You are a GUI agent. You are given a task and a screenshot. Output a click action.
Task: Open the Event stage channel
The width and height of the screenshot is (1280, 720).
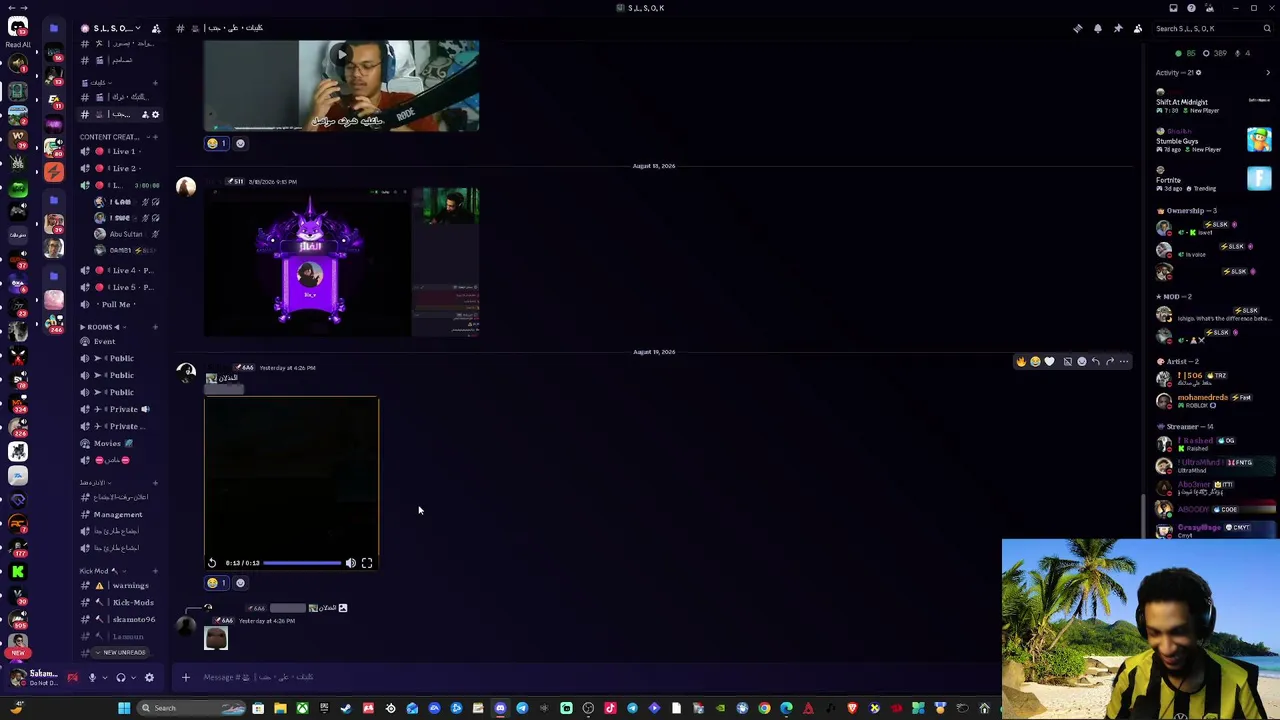point(120,341)
